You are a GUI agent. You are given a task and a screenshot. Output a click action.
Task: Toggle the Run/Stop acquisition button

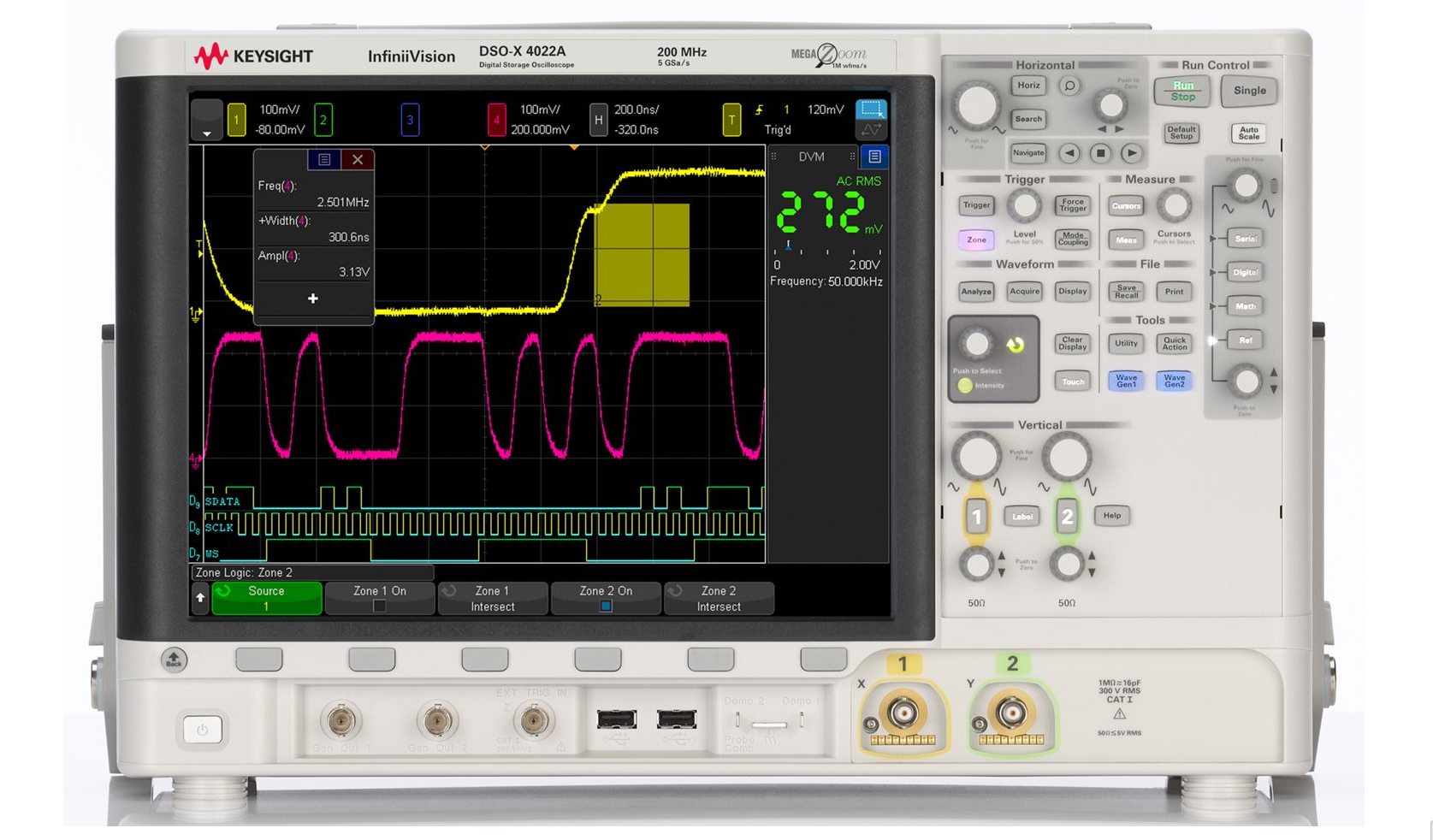click(1182, 91)
